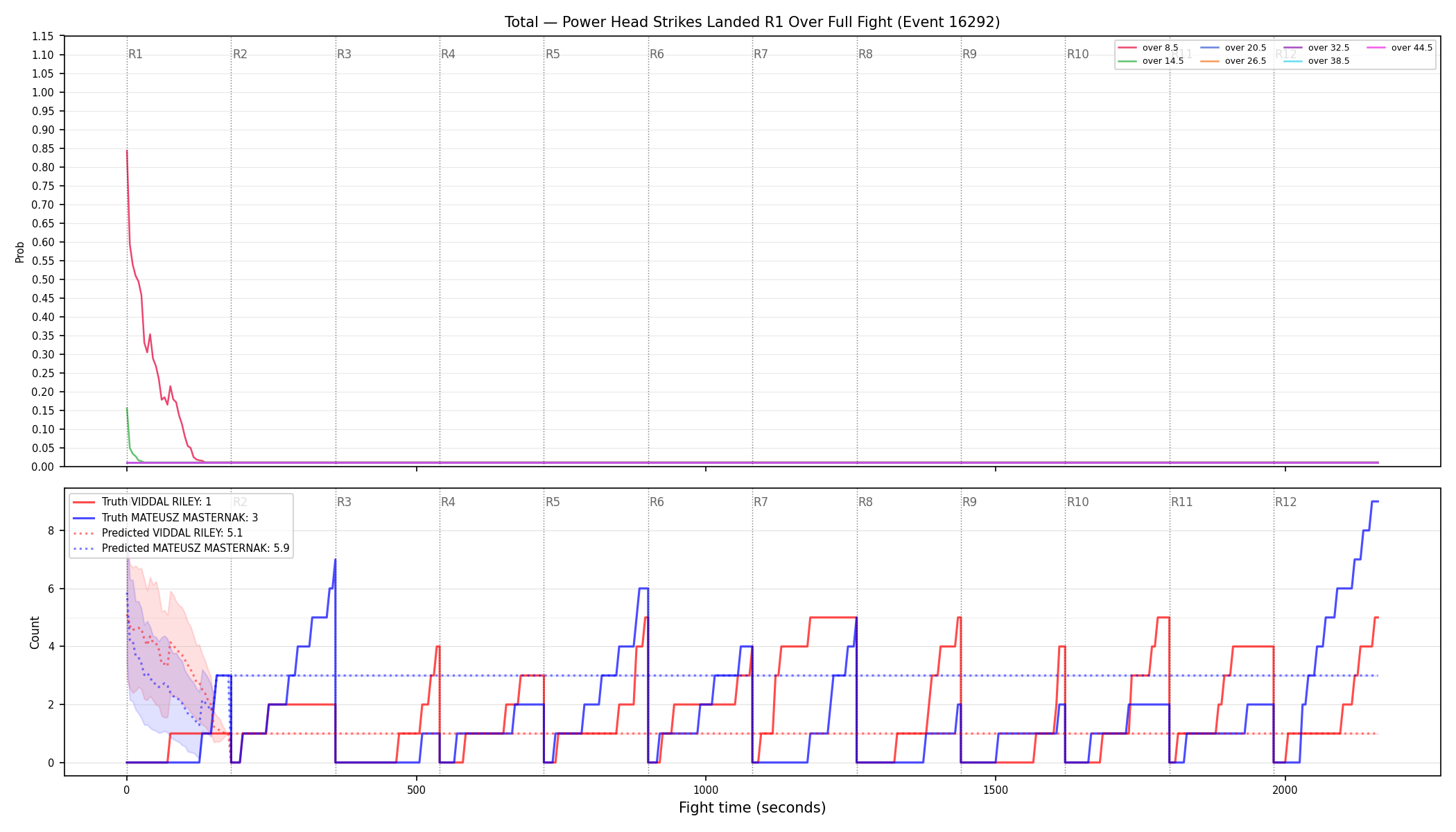
Task: Click the R7 round marker in top chart
Action: coord(761,54)
